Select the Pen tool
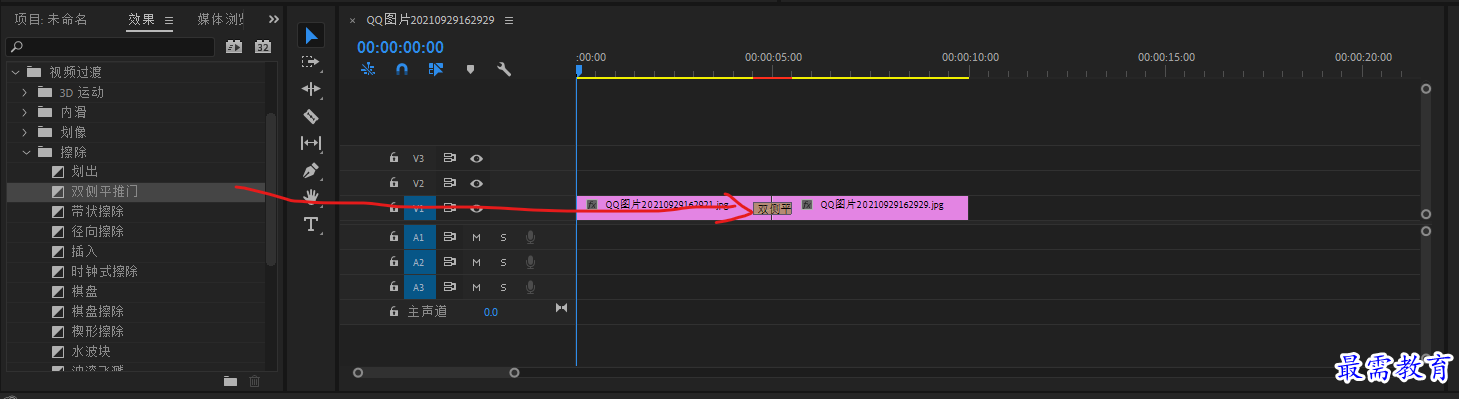This screenshot has height=399, width=1459. pos(311,170)
